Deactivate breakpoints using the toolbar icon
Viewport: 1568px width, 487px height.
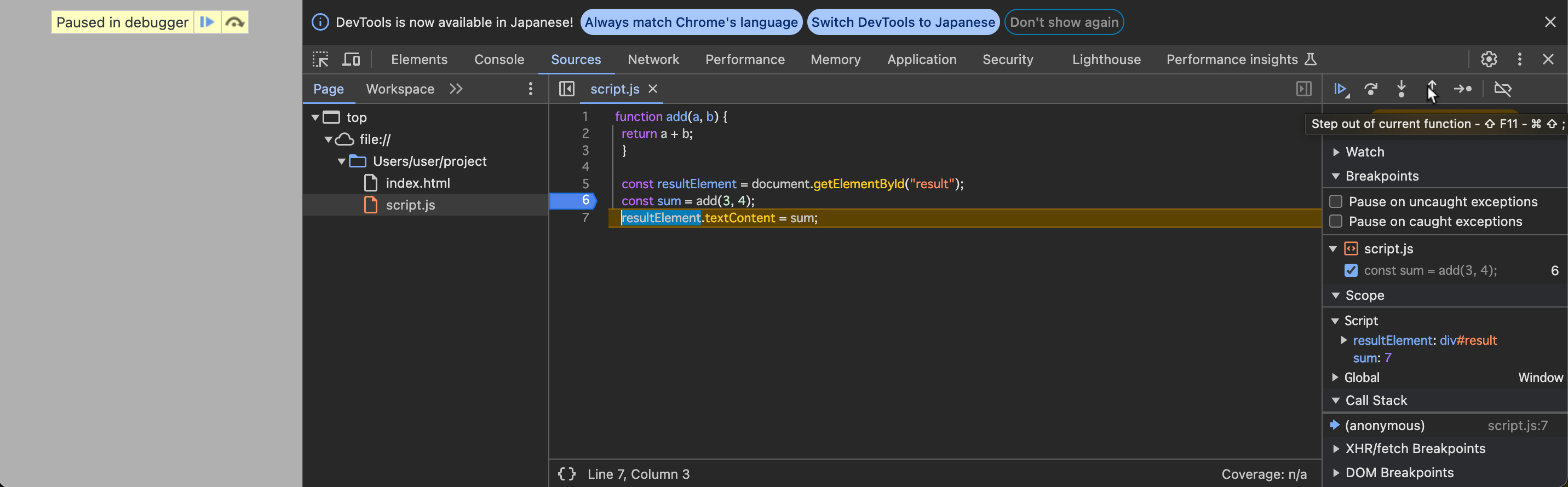pos(1502,89)
